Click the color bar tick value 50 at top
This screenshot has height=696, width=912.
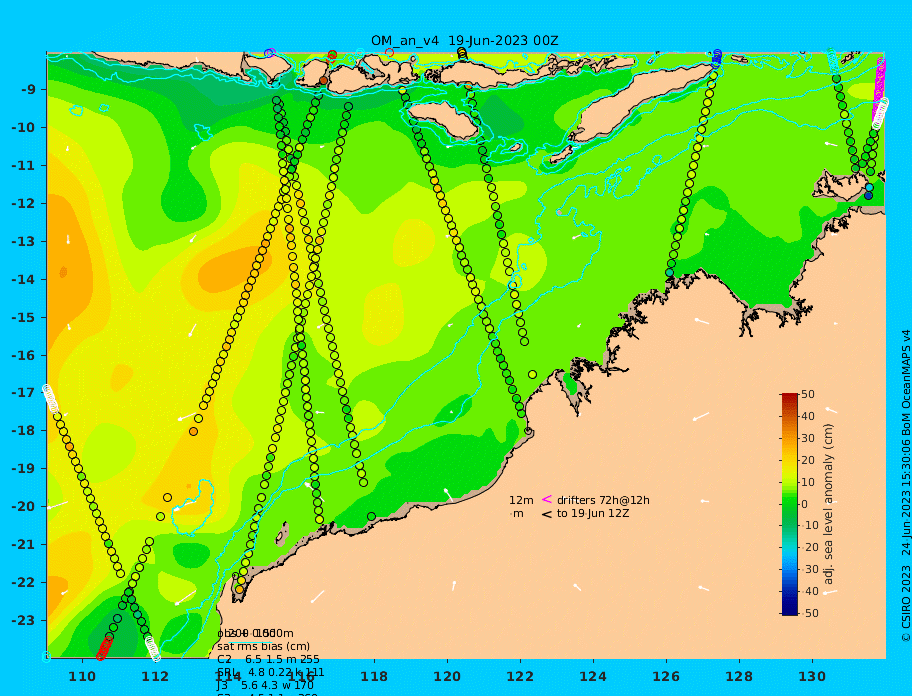pyautogui.click(x=808, y=394)
